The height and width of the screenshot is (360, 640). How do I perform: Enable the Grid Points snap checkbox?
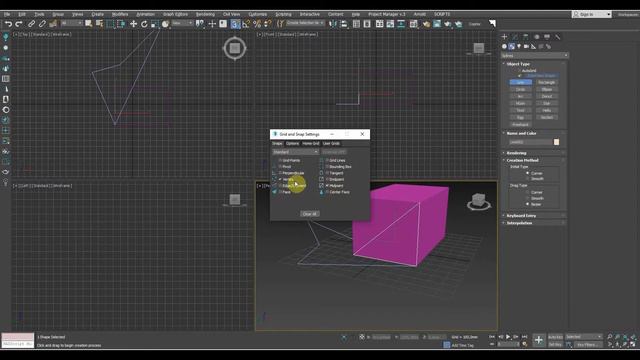coord(280,160)
